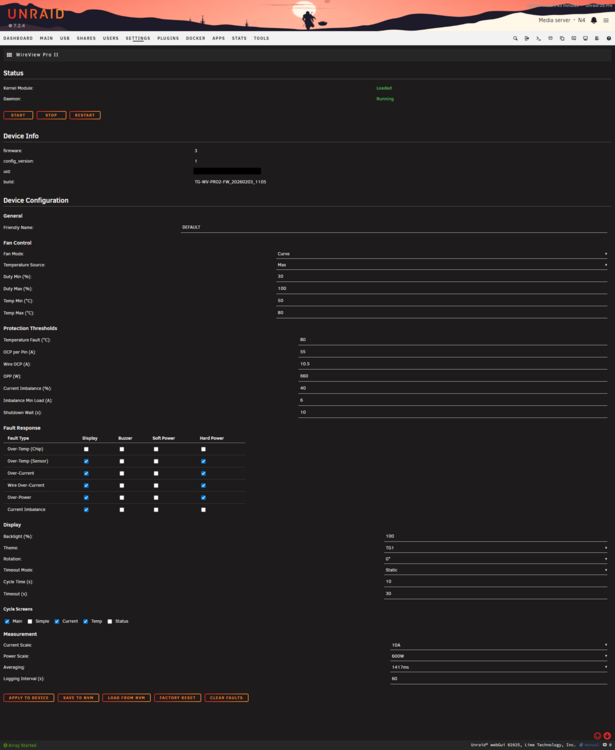Open the log file icon

coord(597,38)
